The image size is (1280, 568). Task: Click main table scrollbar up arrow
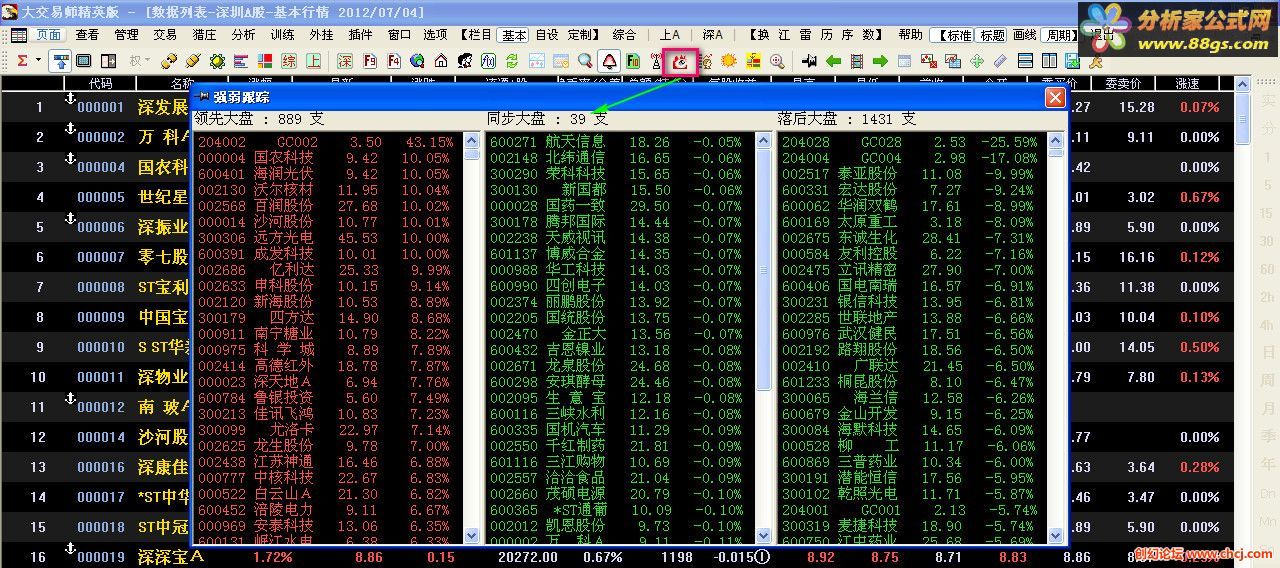(1243, 84)
